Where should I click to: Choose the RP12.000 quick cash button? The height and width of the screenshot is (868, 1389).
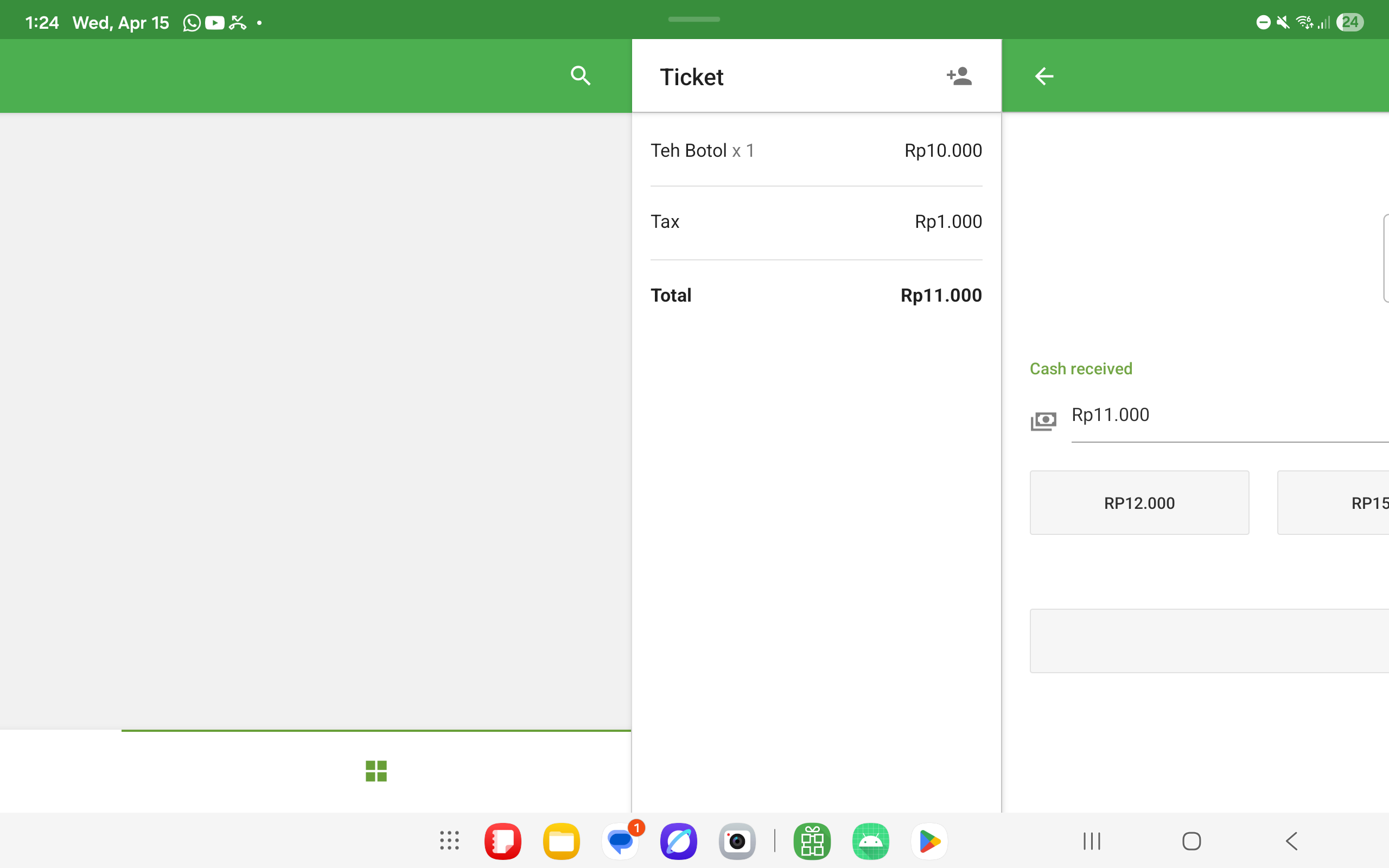point(1139,503)
